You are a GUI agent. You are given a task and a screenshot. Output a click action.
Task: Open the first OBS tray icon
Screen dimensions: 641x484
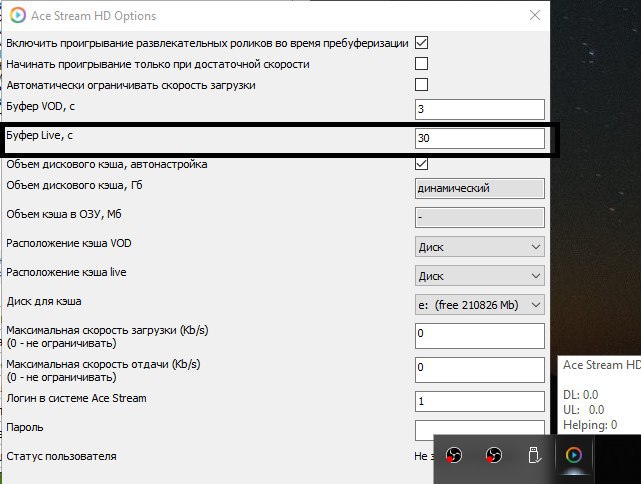[x=454, y=455]
